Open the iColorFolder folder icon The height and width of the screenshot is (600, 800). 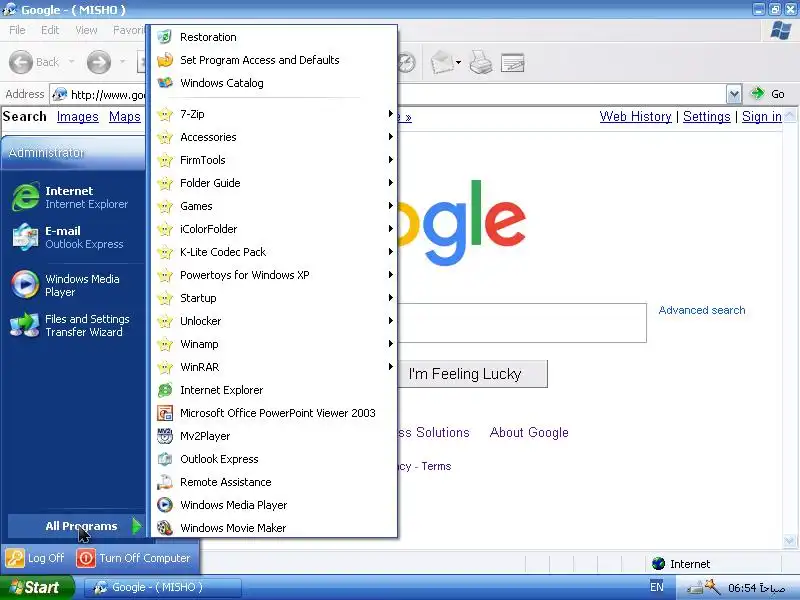[165, 229]
